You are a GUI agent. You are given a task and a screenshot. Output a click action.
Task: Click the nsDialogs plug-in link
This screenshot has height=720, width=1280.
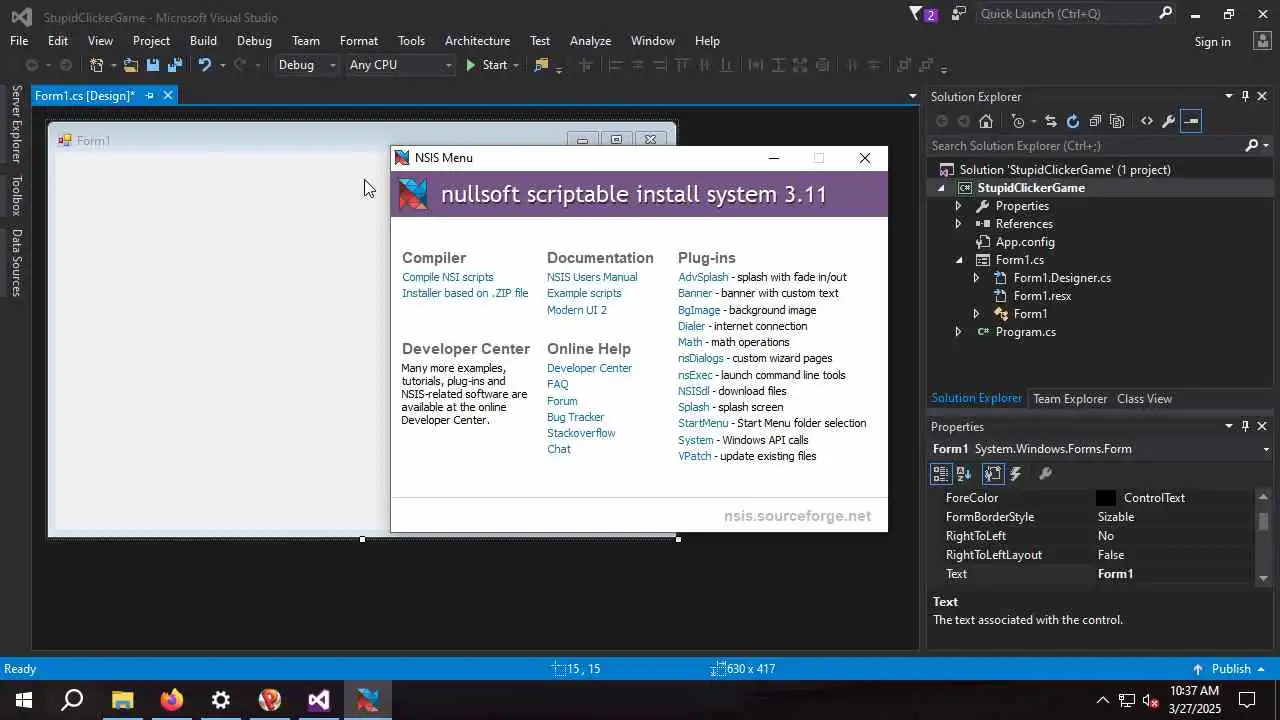[700, 358]
